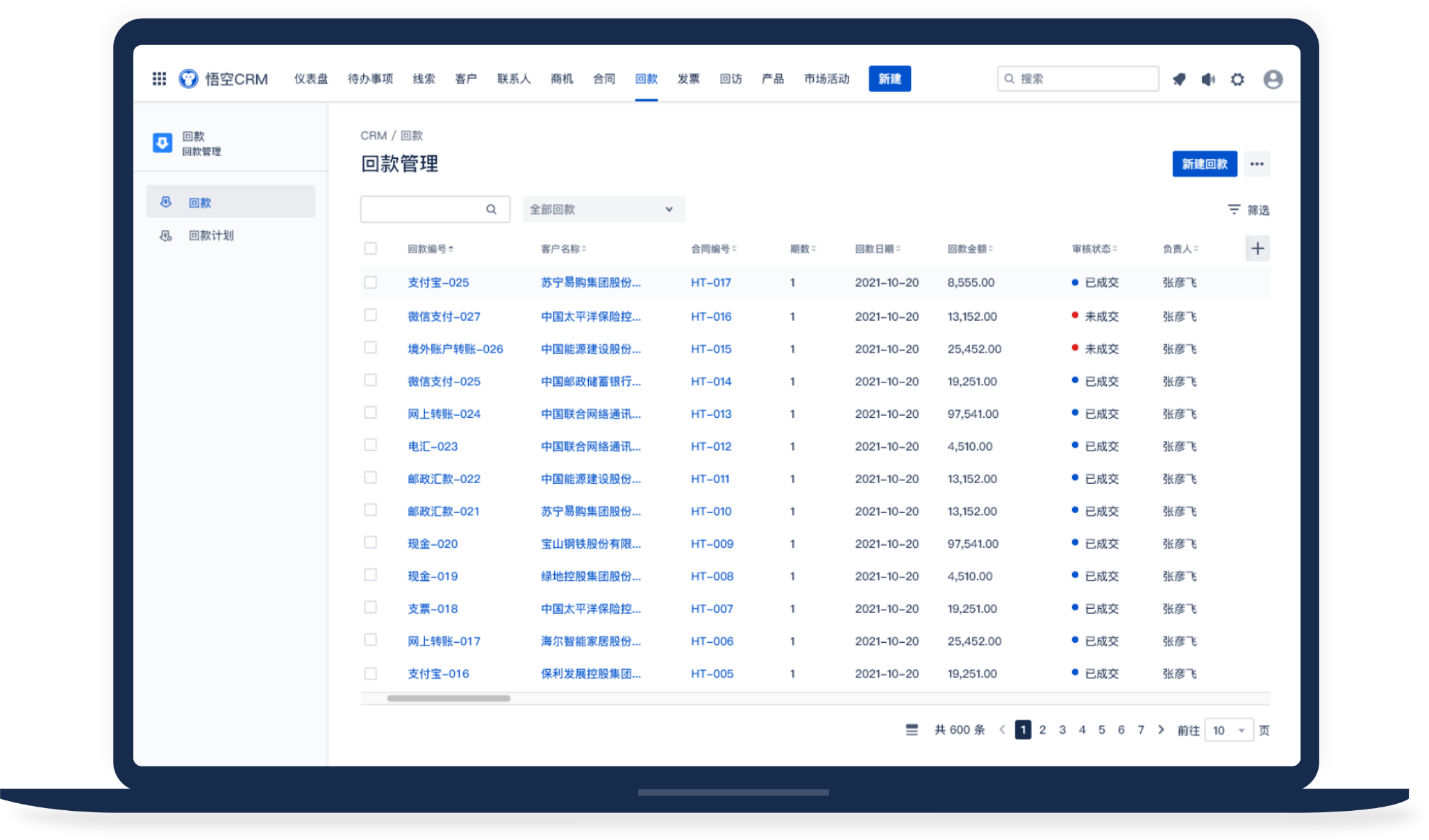Open the page jump dropdown showing 10
Viewport: 1429px width, 840px height.
[1228, 730]
